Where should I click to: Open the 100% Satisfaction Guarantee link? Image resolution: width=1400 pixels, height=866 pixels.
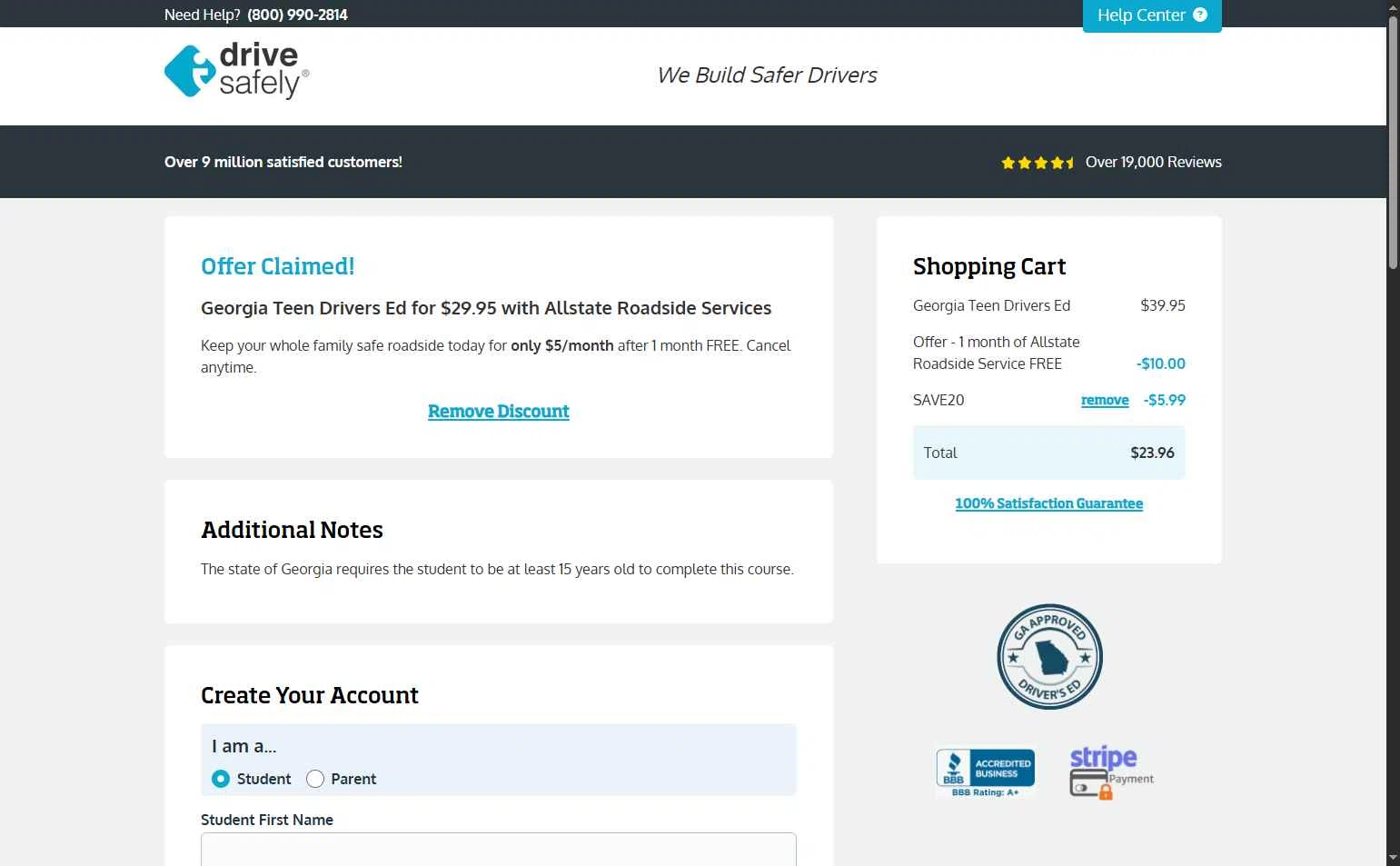tap(1049, 503)
